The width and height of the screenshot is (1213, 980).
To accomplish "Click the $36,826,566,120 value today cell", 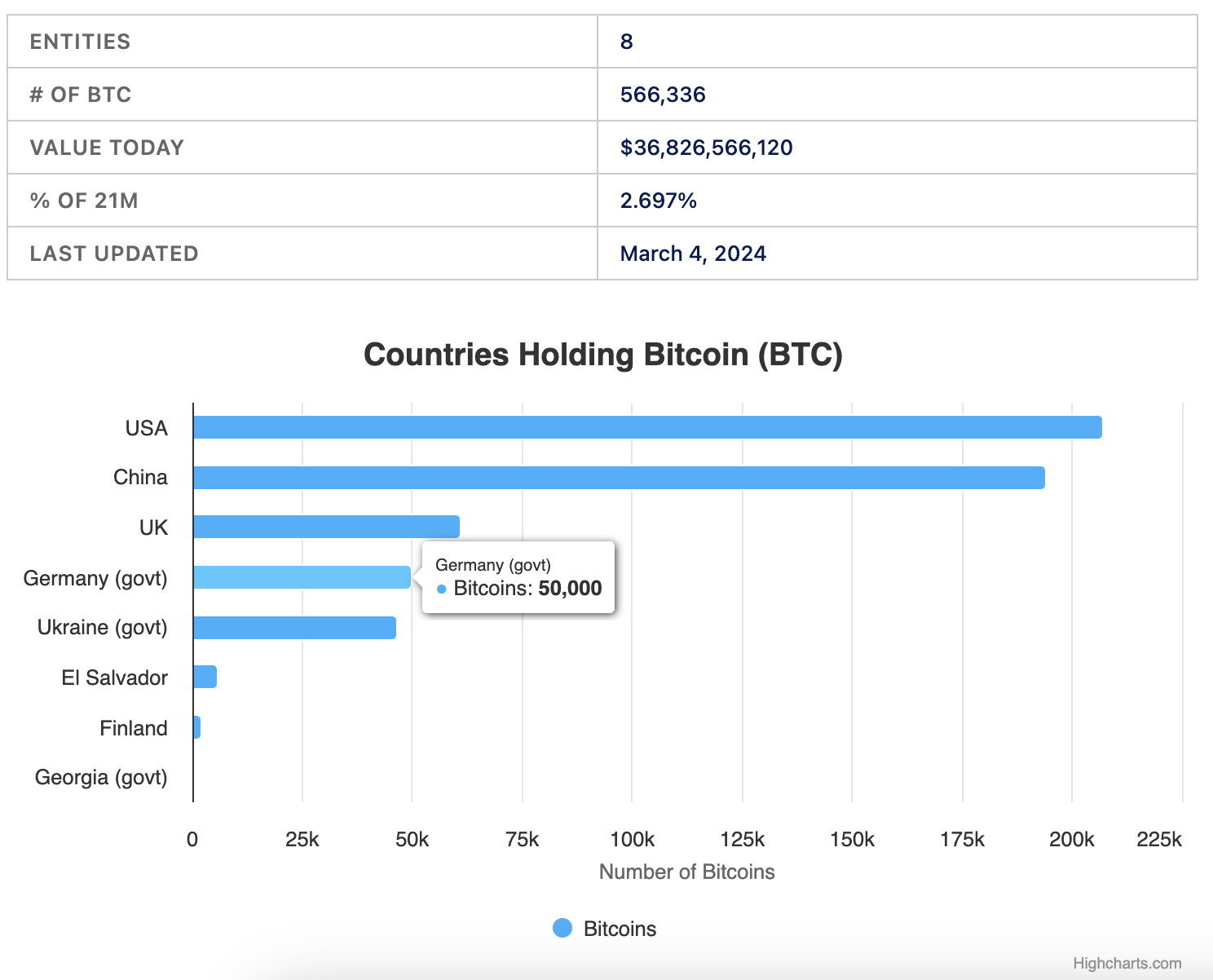I will click(x=706, y=148).
